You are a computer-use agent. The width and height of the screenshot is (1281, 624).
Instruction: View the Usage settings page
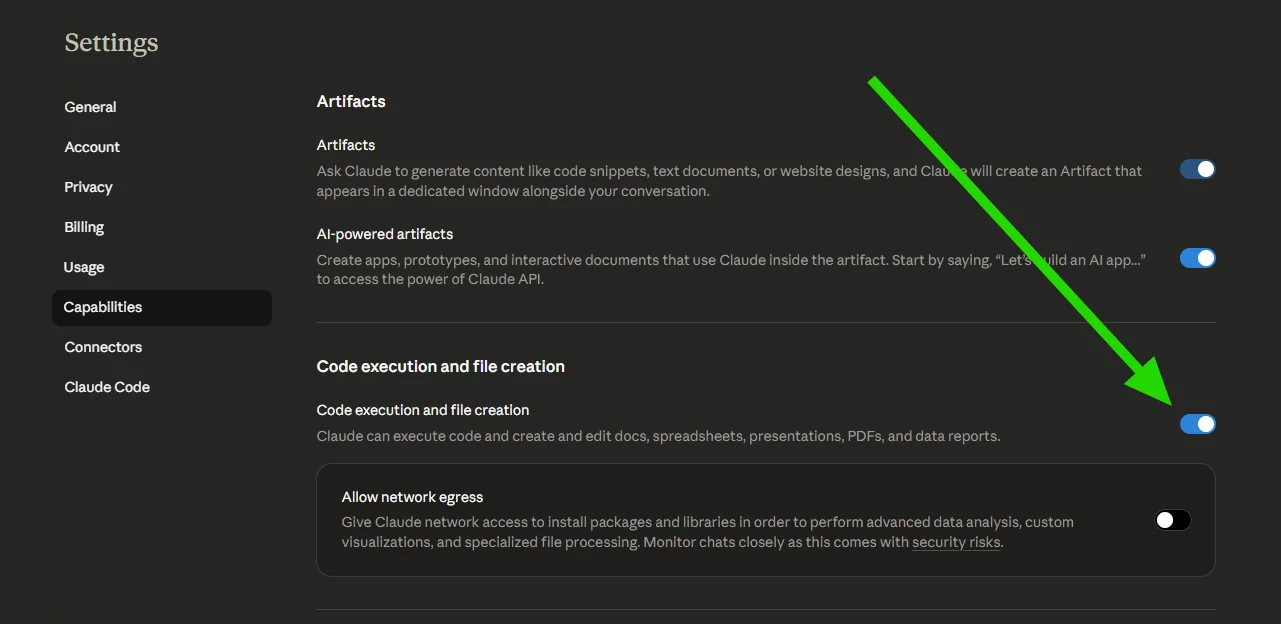[x=84, y=267]
